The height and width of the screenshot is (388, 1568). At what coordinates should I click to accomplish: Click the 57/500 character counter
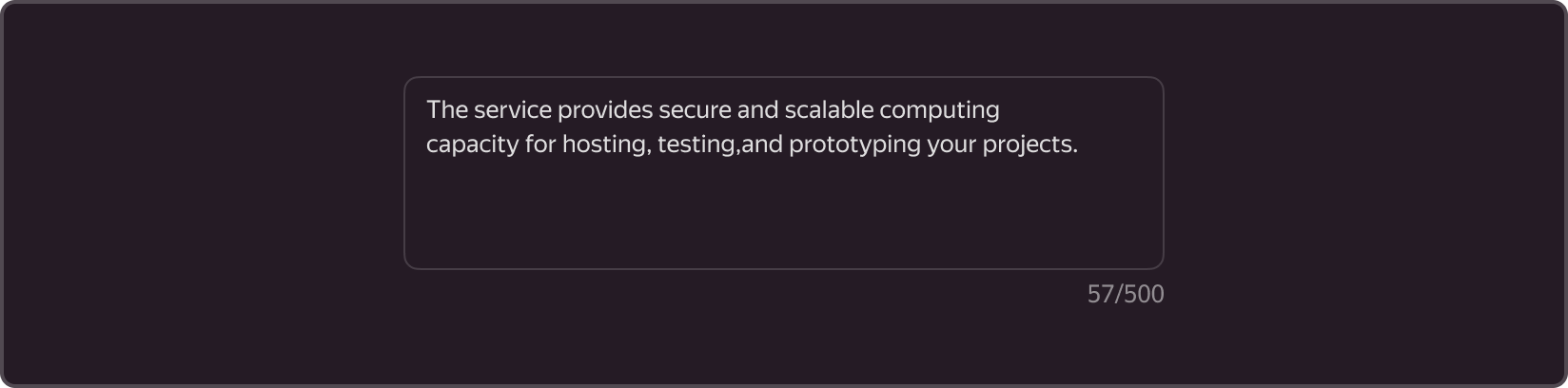[x=1126, y=295]
